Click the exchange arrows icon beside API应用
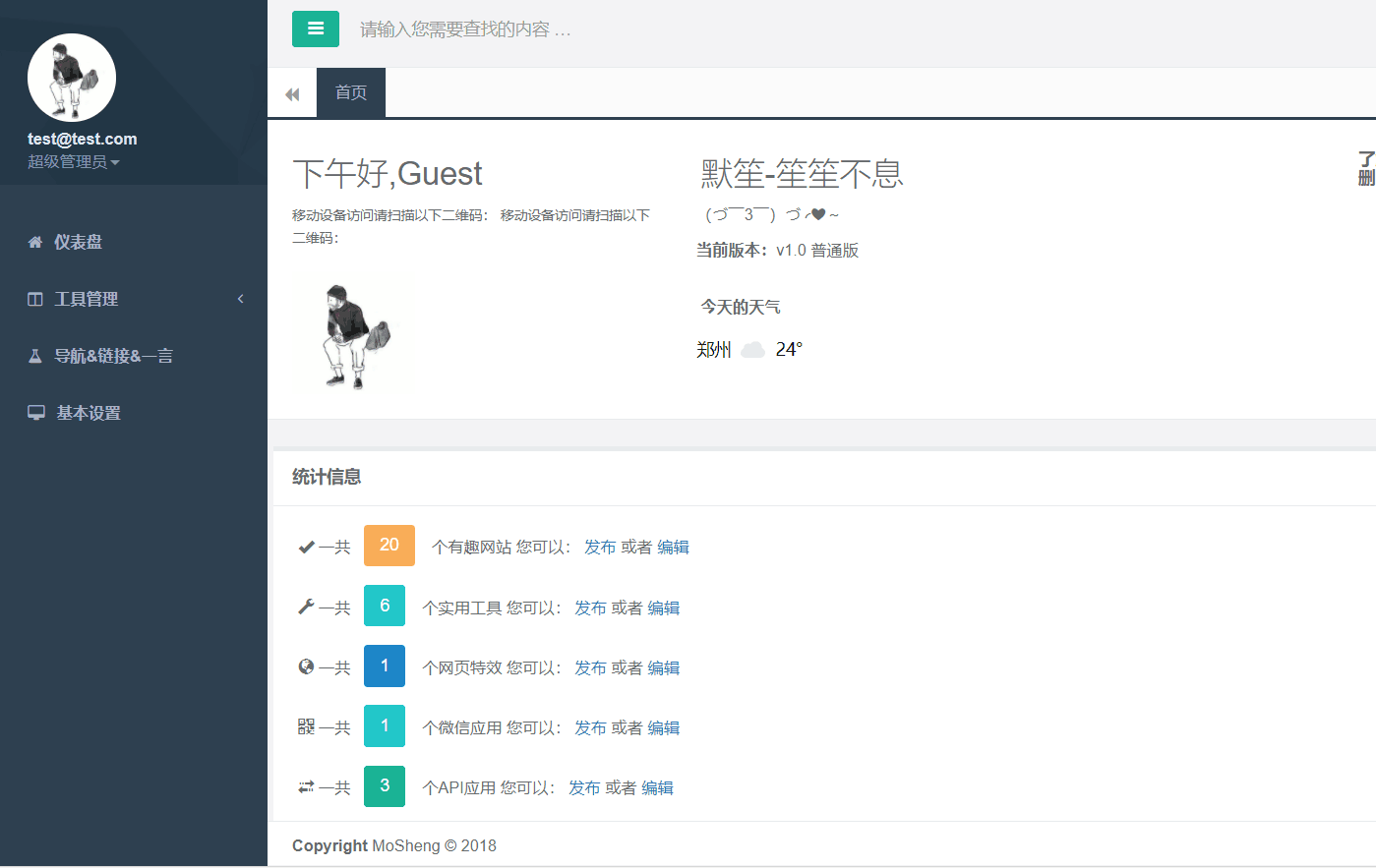 [x=306, y=787]
